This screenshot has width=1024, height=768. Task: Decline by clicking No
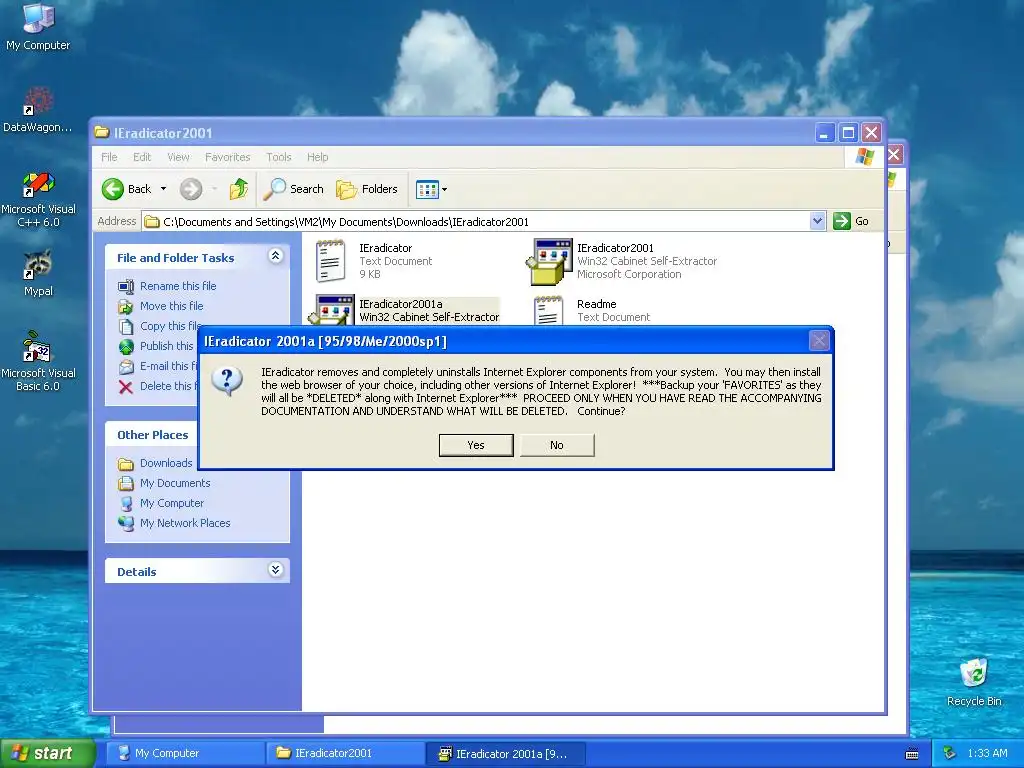tap(556, 445)
